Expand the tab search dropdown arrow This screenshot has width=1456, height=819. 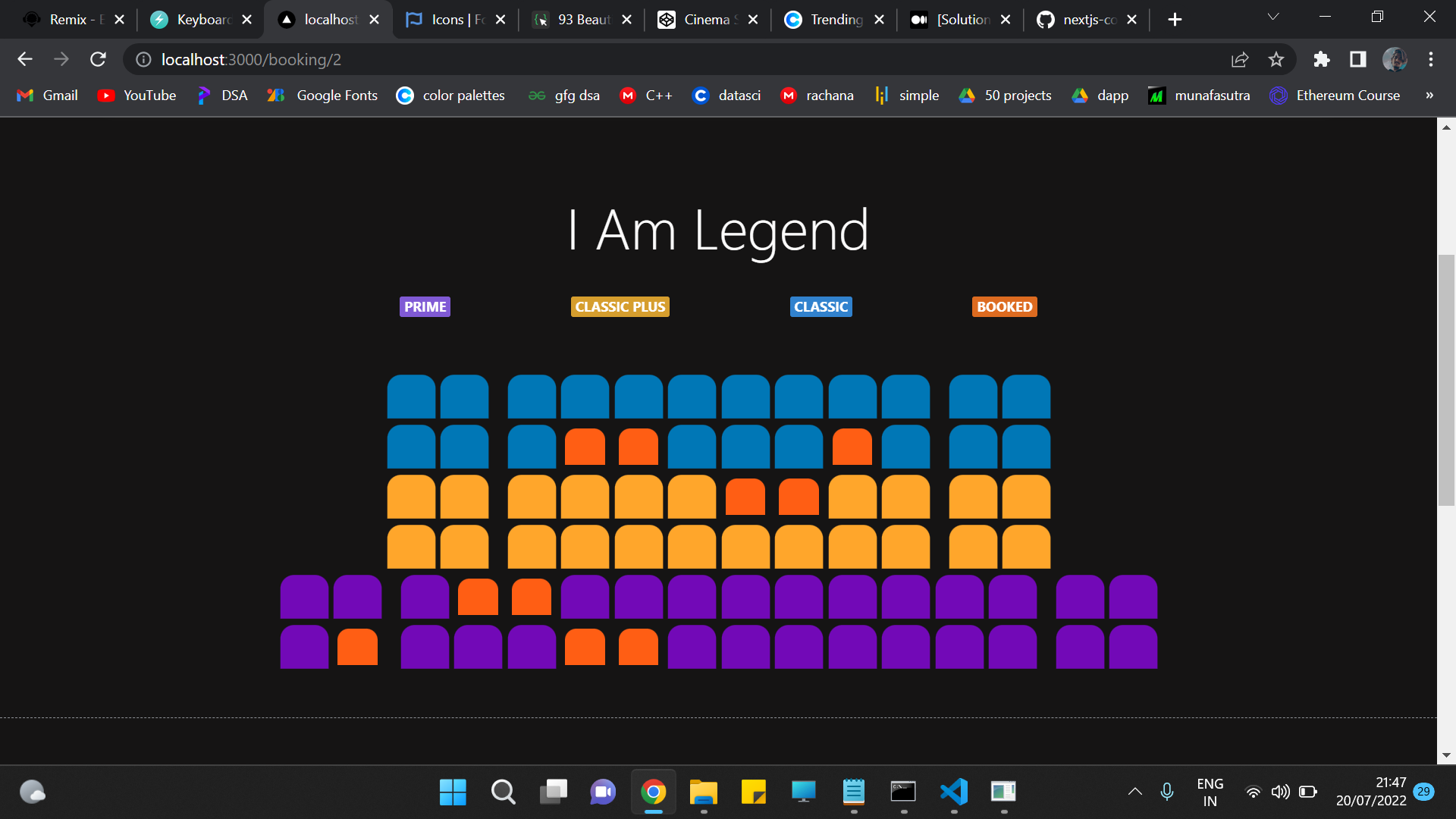coord(1273,17)
